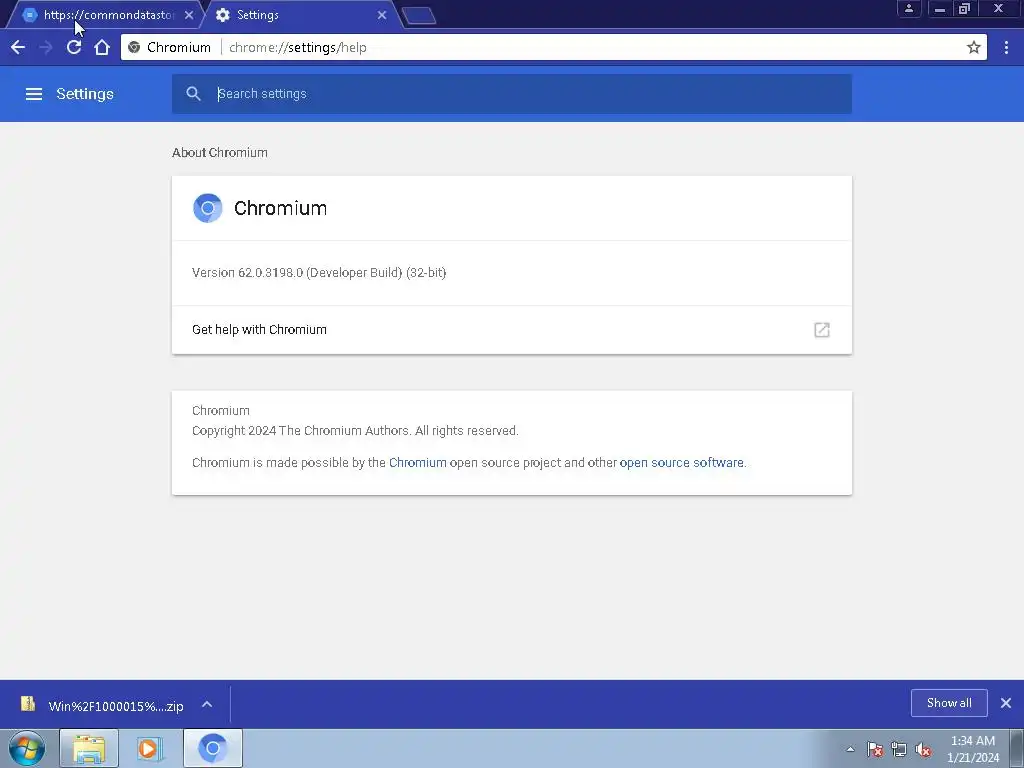Click the Version 62.0.3198.0 text
Screen dimensions: 1024x768
[319, 272]
